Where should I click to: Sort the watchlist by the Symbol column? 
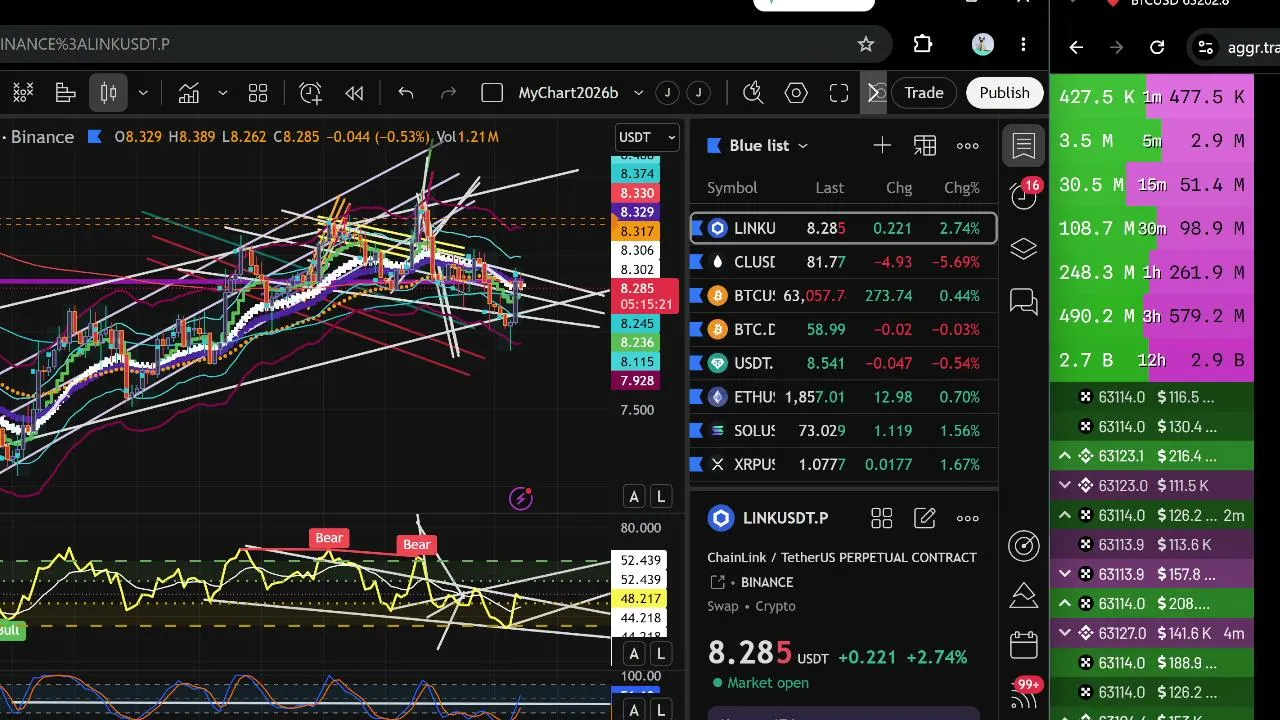732,188
